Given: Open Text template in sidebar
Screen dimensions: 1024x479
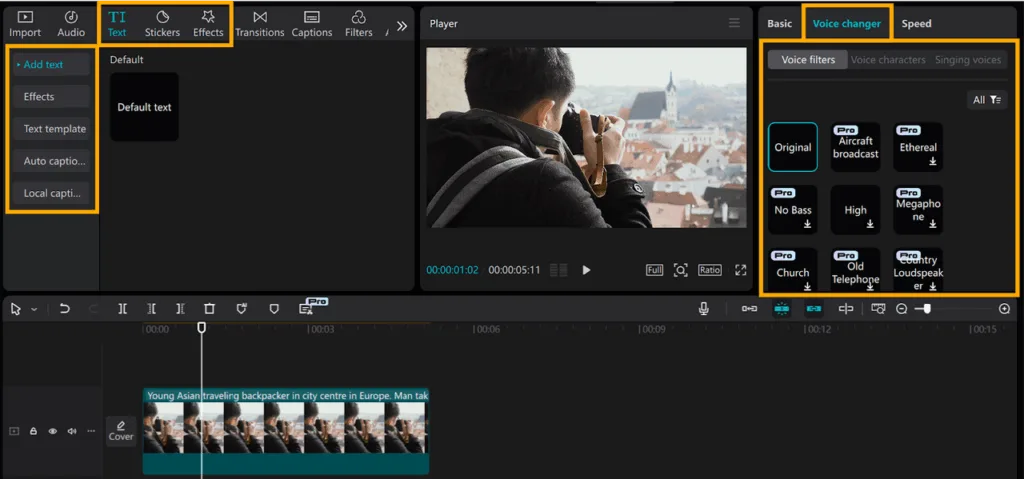Looking at the screenshot, I should click(51, 129).
